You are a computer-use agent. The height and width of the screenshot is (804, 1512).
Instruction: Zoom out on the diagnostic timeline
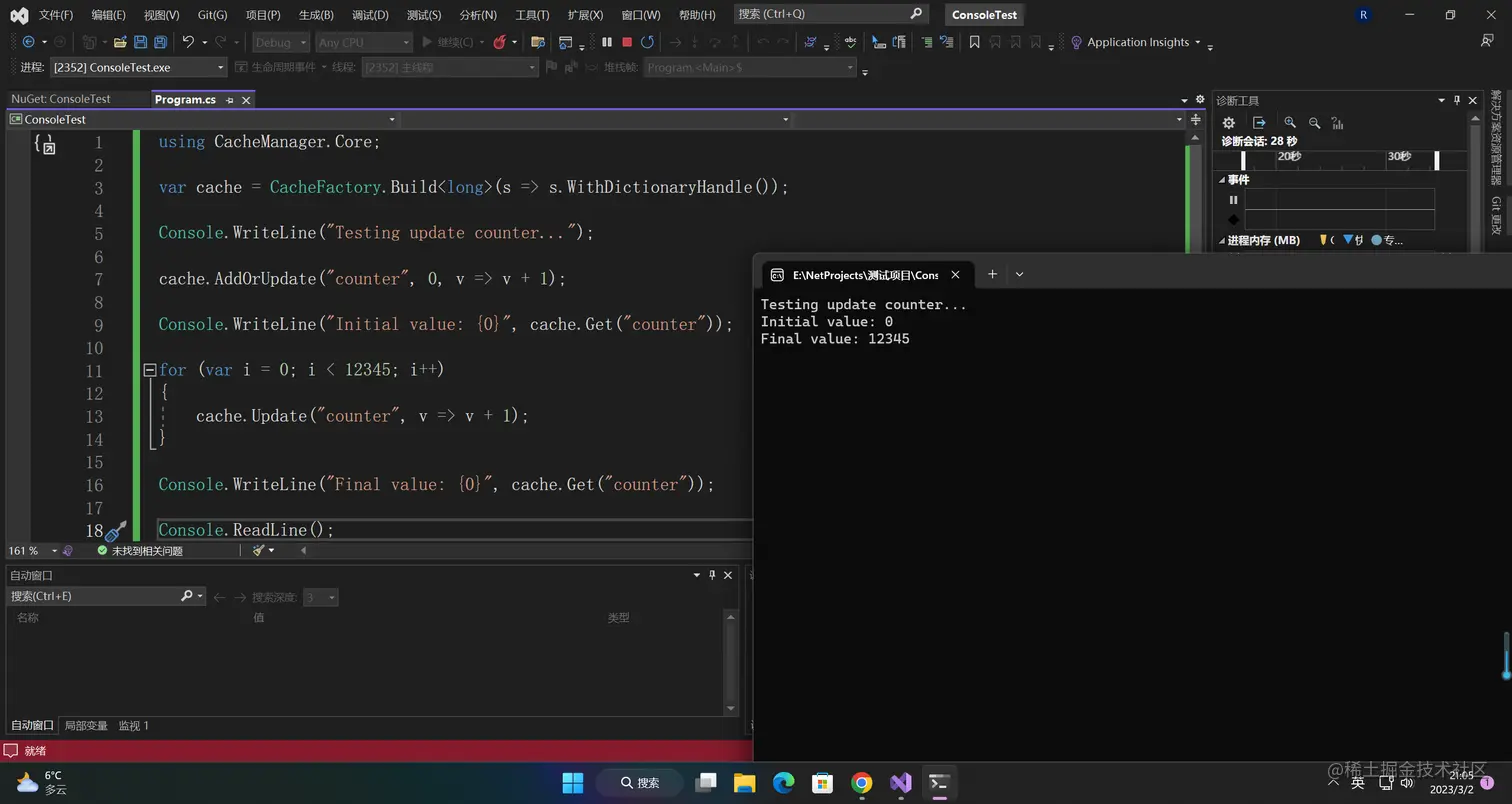(x=1314, y=123)
